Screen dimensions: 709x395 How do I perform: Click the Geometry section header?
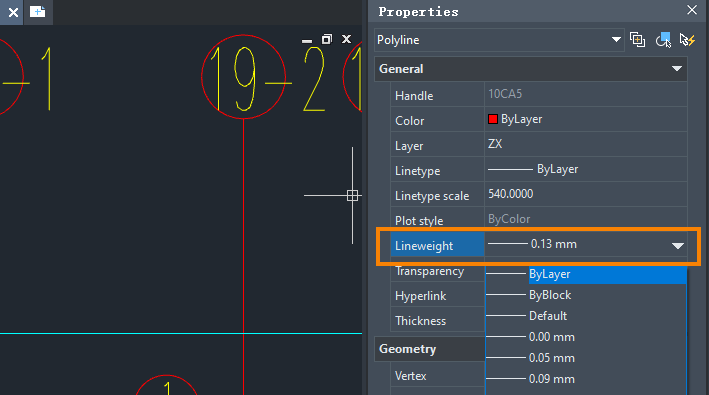429,349
